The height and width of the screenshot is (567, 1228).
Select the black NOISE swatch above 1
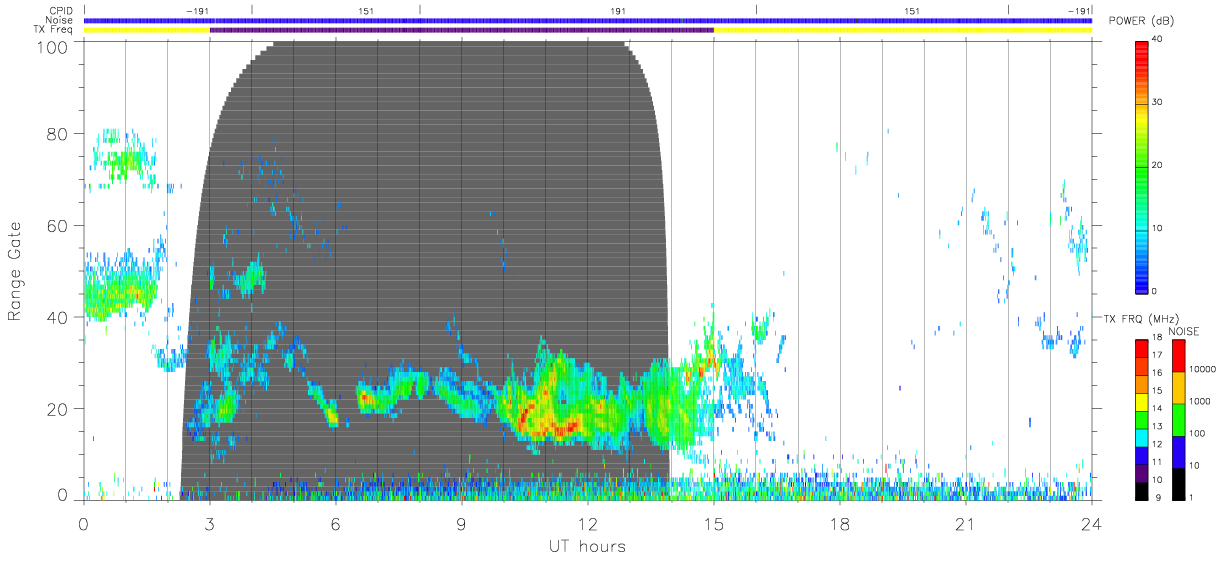point(1178,482)
